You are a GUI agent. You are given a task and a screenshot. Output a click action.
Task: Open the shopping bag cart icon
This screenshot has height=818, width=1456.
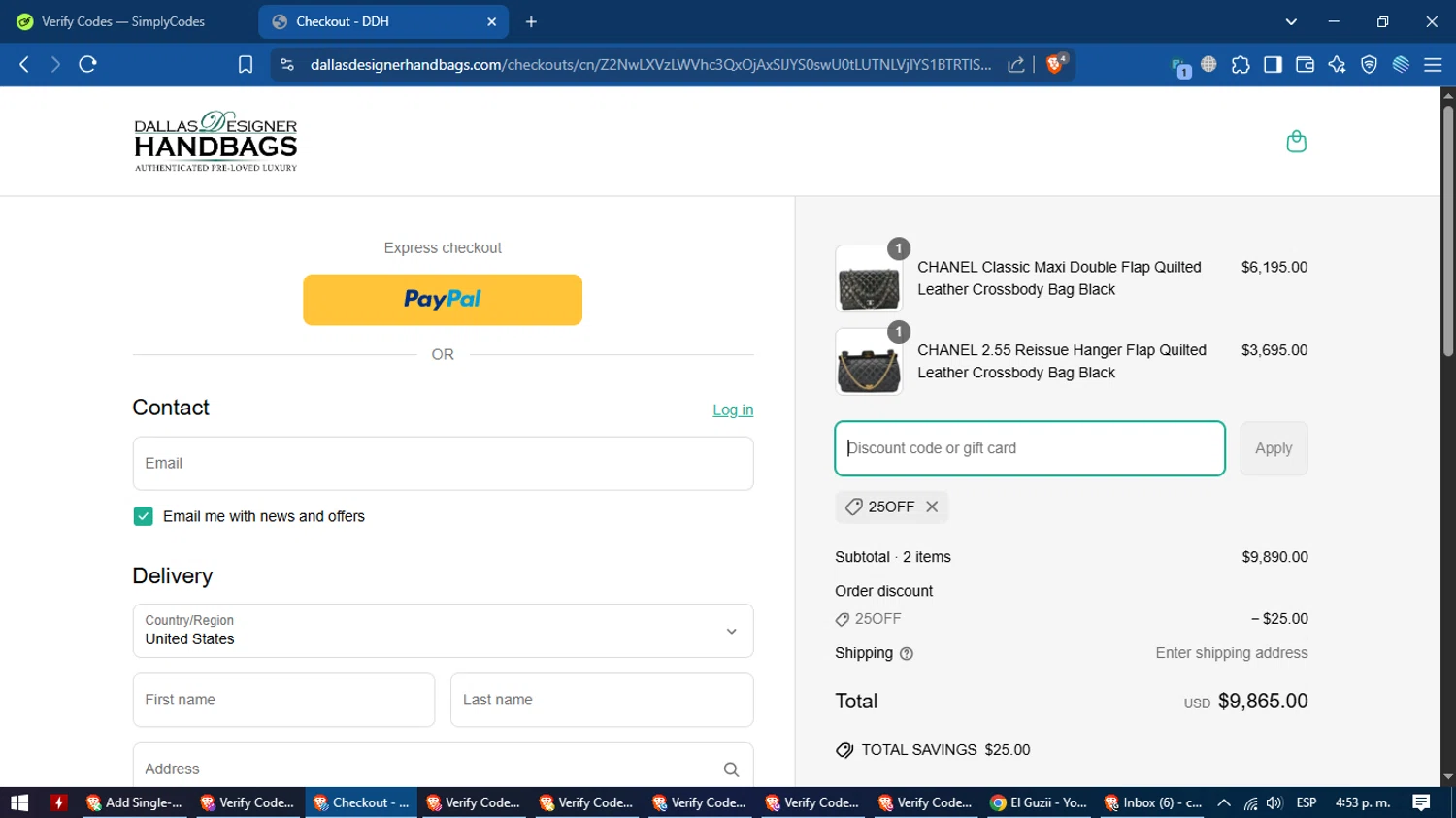click(1296, 142)
